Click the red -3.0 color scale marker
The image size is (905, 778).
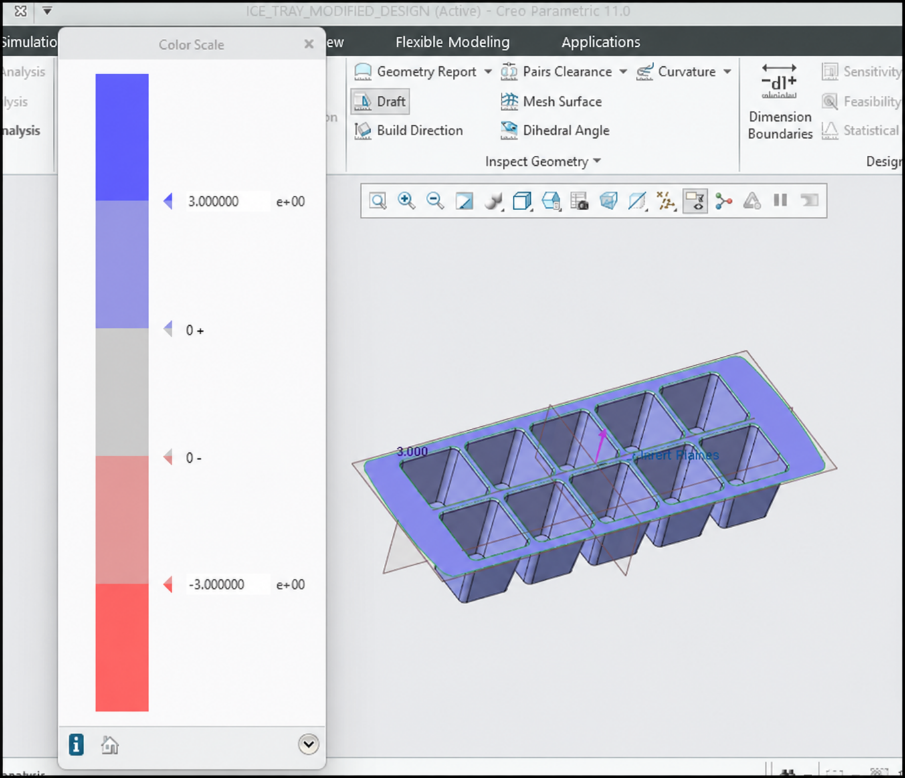[x=168, y=585]
